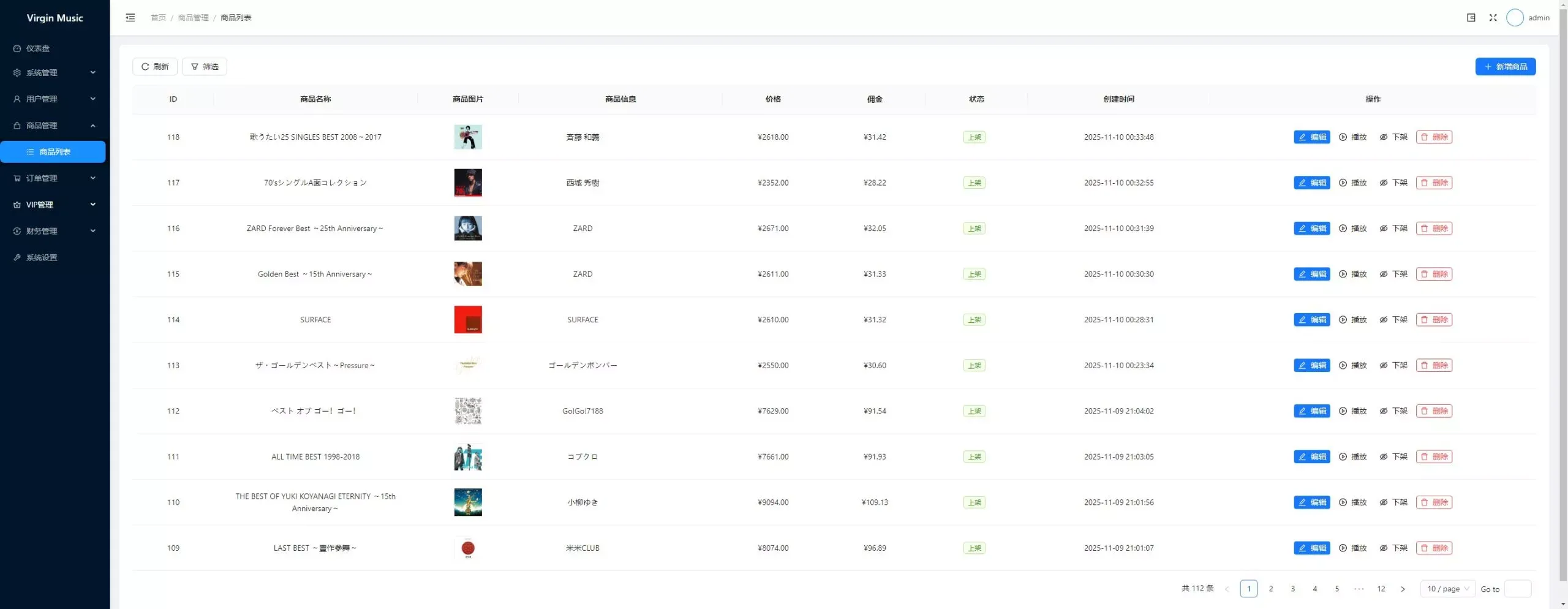Click 商品管理 breadcrumb link
This screenshot has width=1568, height=609.
click(193, 18)
